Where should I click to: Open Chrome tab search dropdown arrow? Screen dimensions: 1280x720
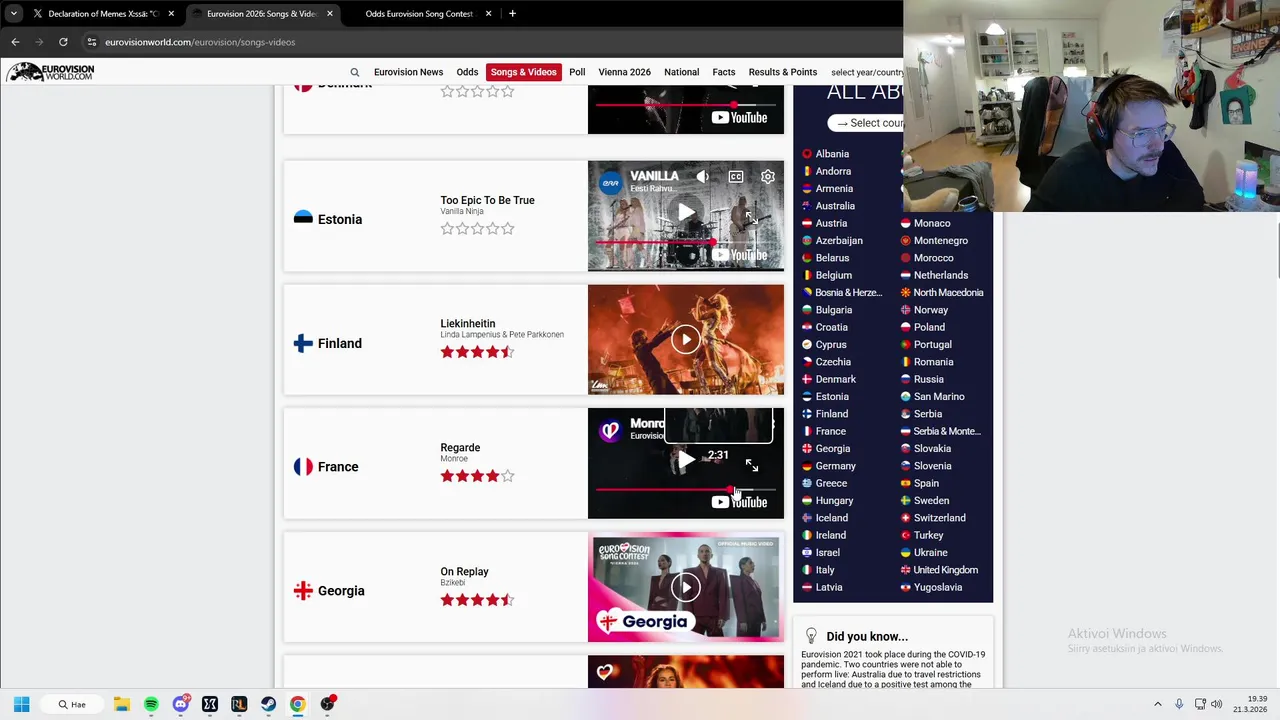coord(13,14)
